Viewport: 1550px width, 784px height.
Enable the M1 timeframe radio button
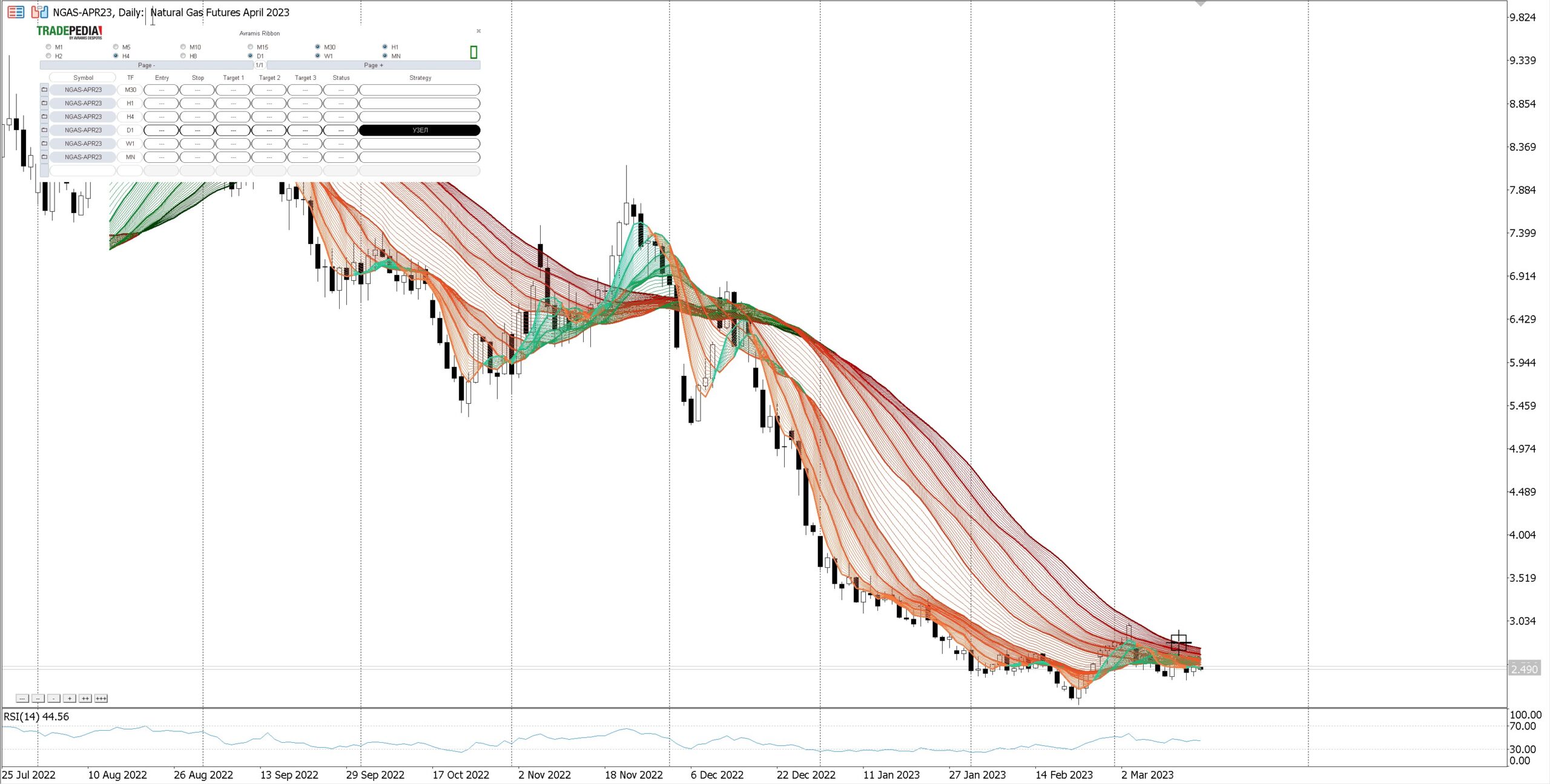tap(48, 47)
